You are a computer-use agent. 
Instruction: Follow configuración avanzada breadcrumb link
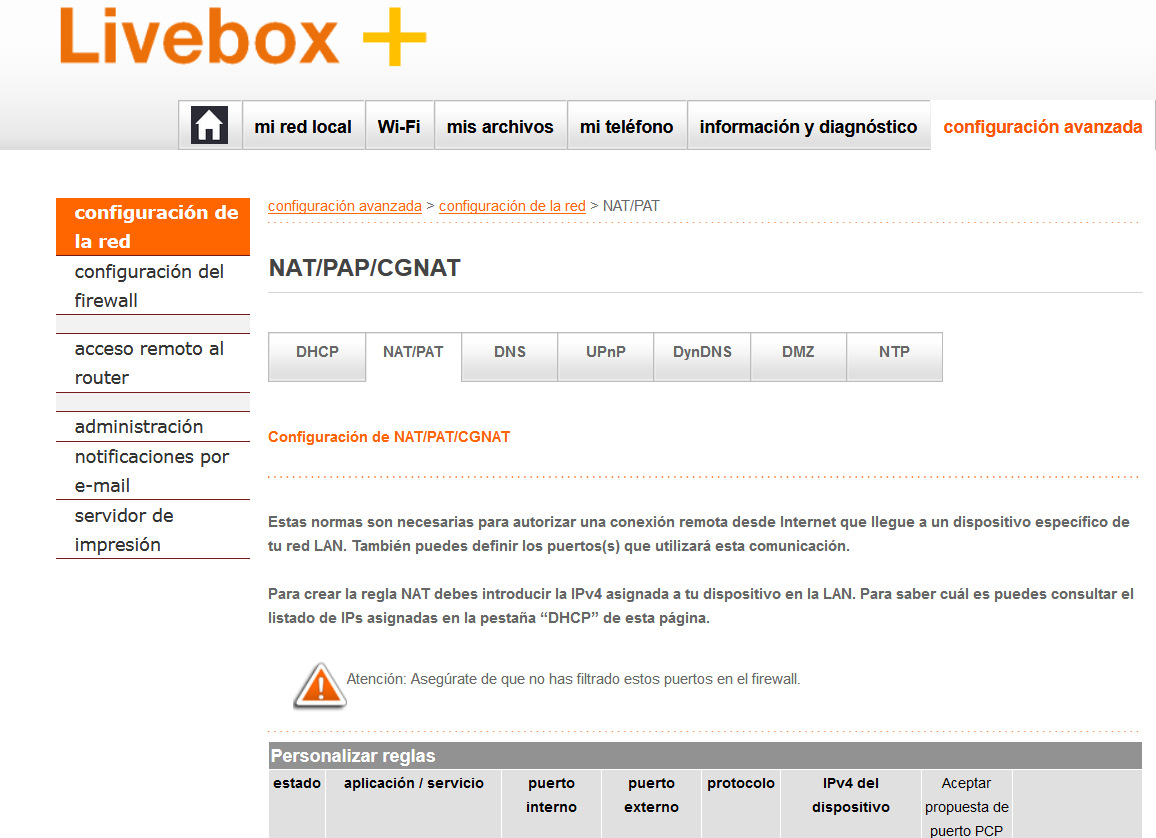pos(344,206)
